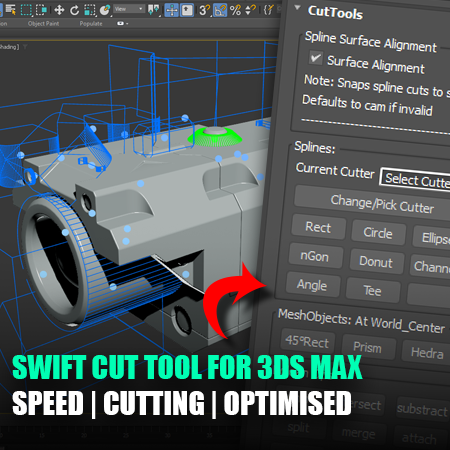Click the 'Spline Surface Alignment' group label
The image size is (450, 450).
click(370, 42)
